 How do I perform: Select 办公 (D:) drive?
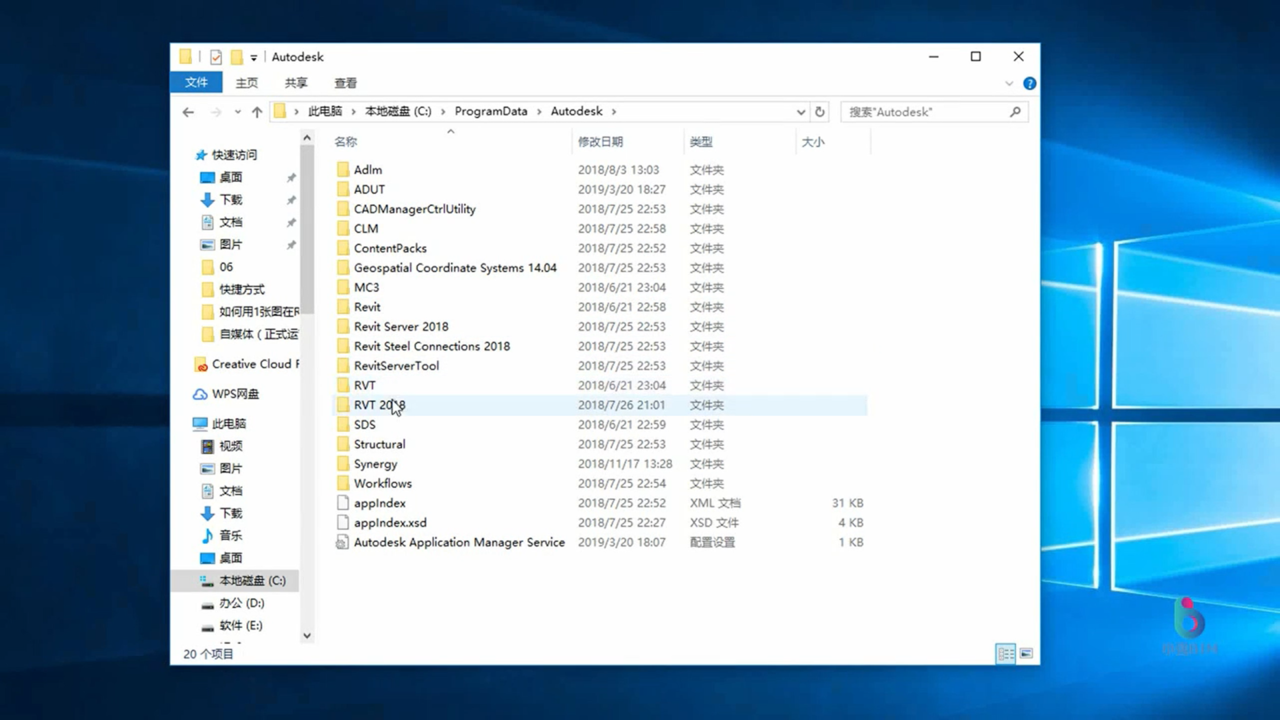pos(232,603)
